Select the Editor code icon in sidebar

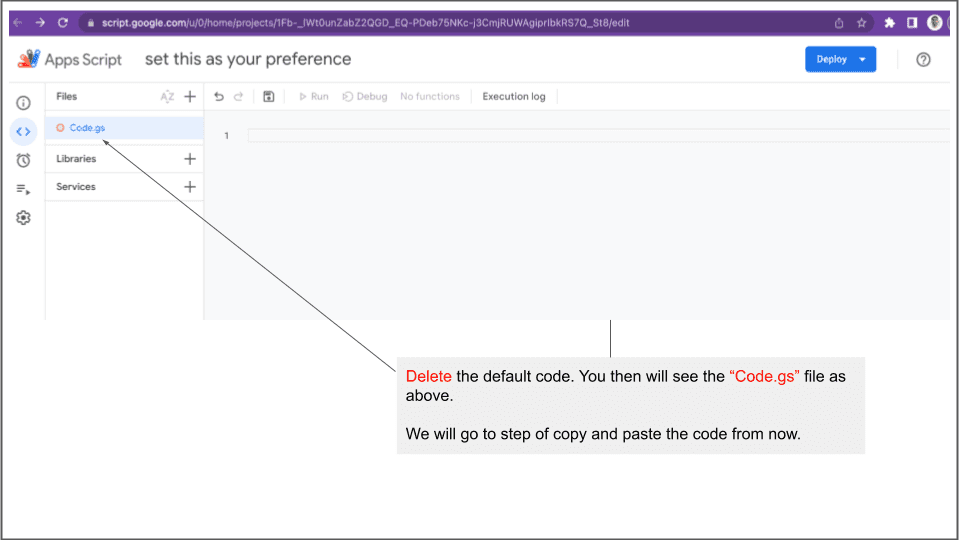pyautogui.click(x=23, y=131)
